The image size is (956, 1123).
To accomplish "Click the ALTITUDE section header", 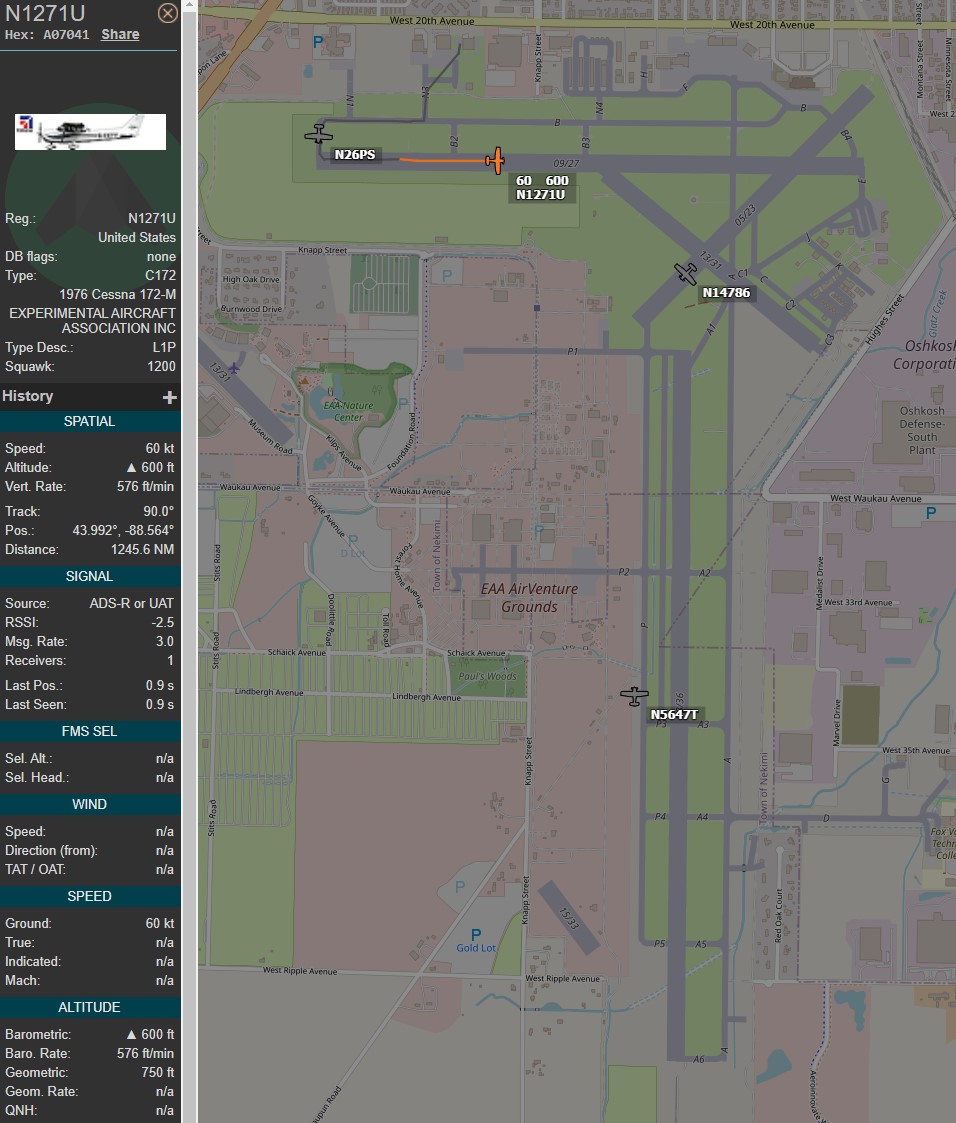I will tap(90, 1007).
